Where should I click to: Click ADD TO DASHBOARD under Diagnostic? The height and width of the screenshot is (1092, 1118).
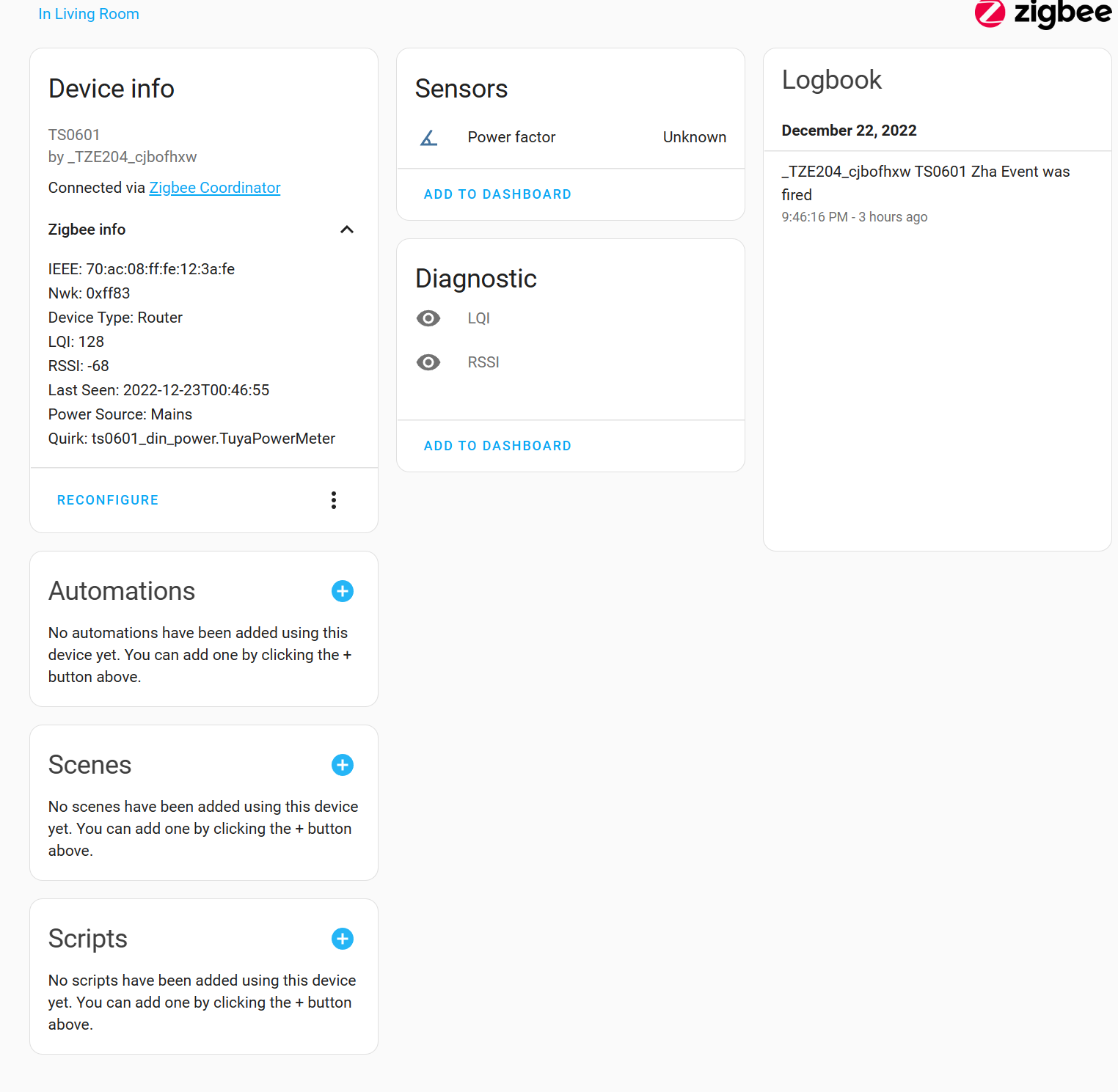click(497, 445)
